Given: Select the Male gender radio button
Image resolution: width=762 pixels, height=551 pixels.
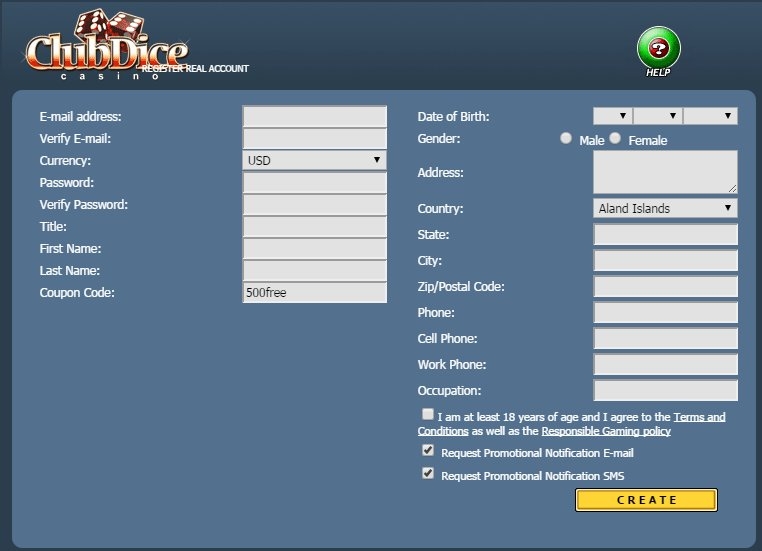Looking at the screenshot, I should point(567,139).
